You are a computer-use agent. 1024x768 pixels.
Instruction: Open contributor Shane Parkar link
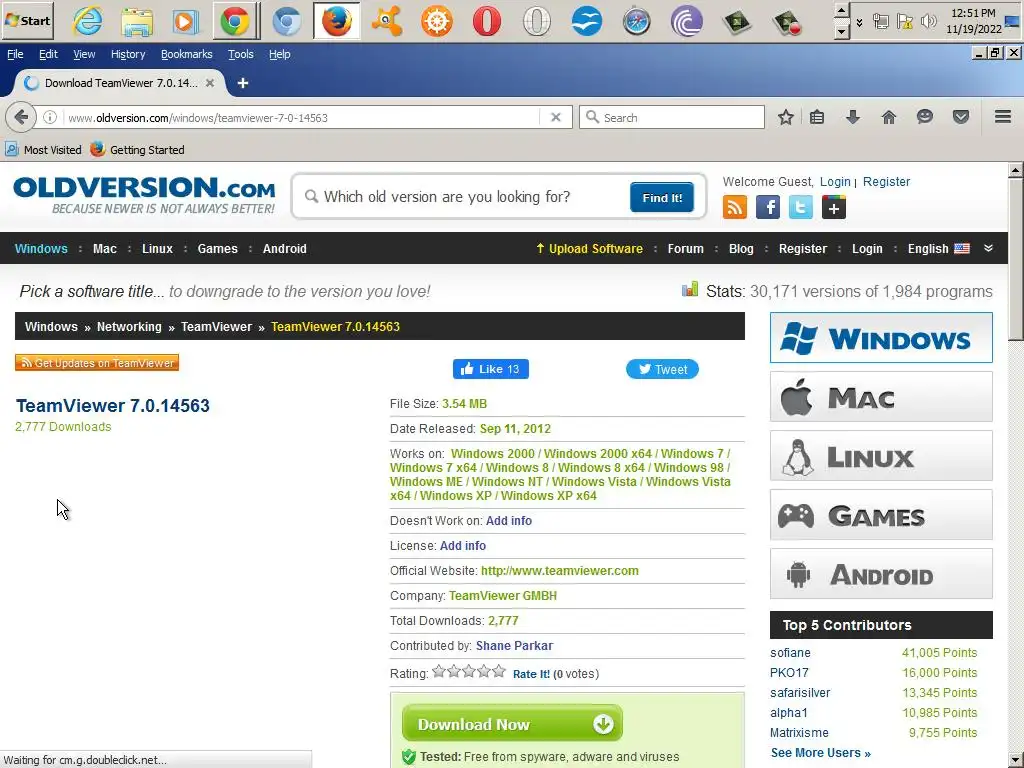(x=514, y=645)
